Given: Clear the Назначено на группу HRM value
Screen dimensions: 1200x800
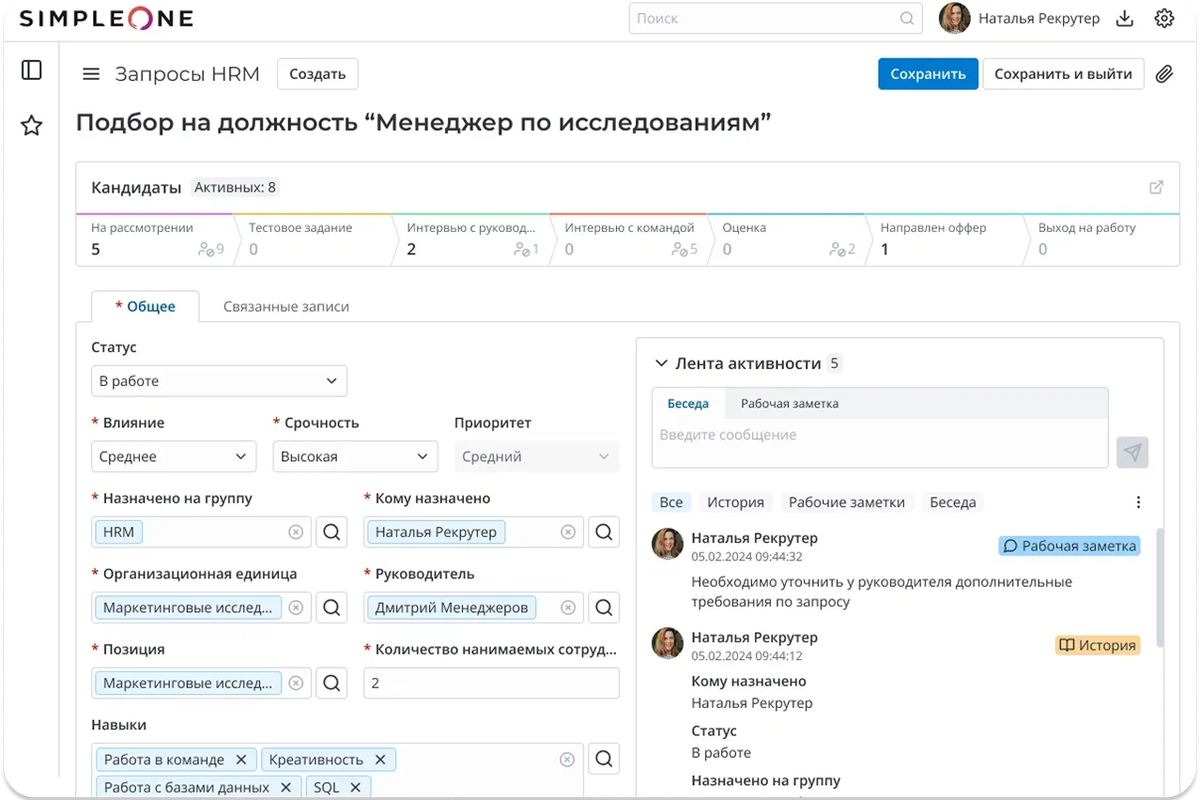Looking at the screenshot, I should click(x=296, y=532).
